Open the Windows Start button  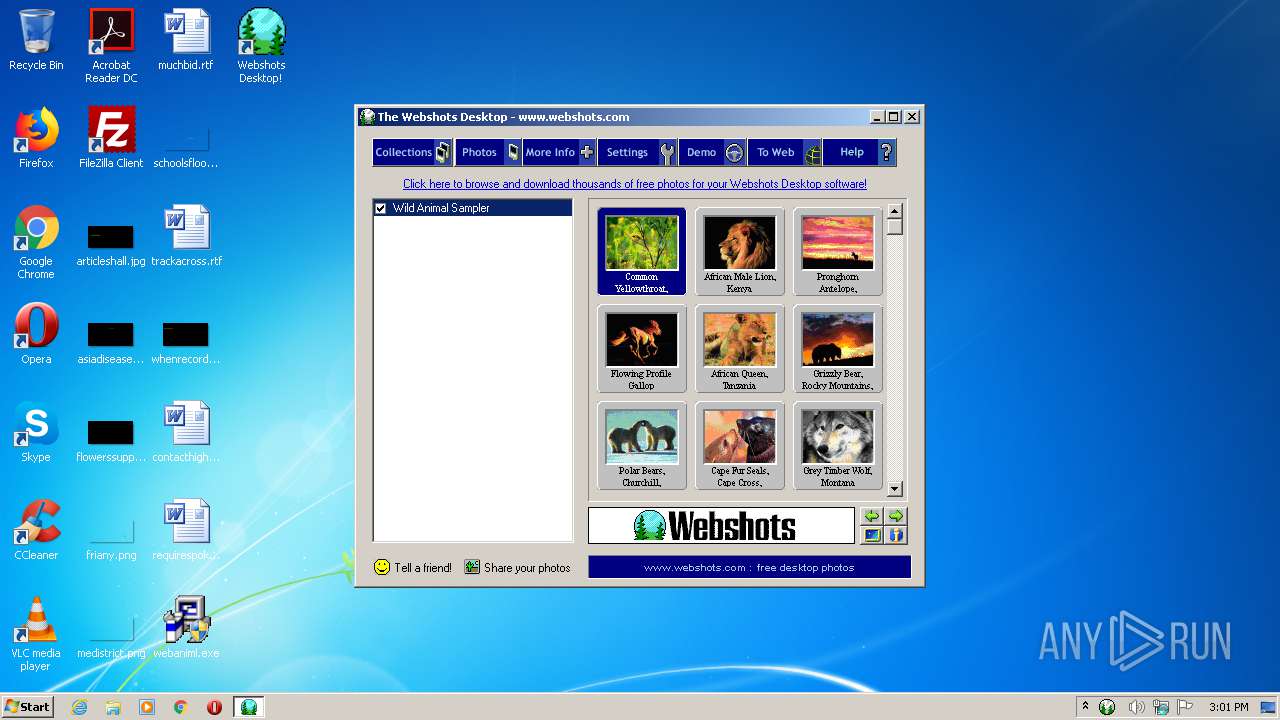(28, 707)
